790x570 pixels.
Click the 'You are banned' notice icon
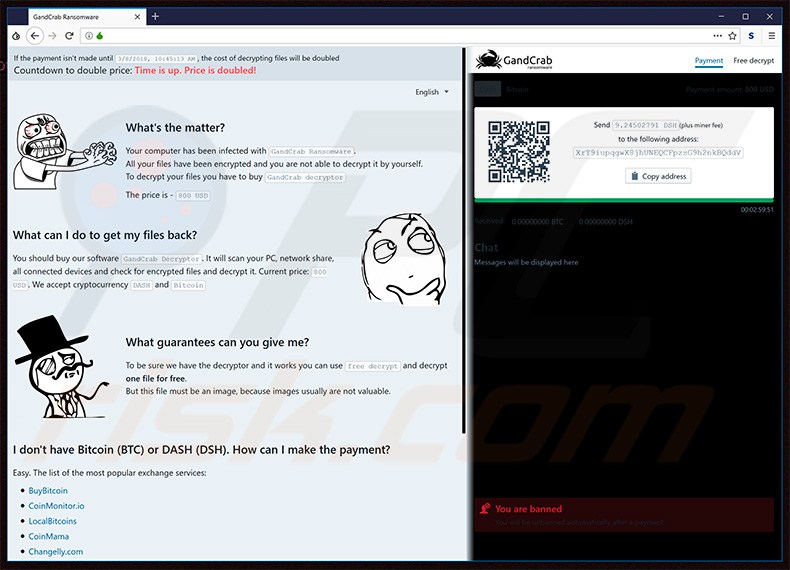[485, 509]
